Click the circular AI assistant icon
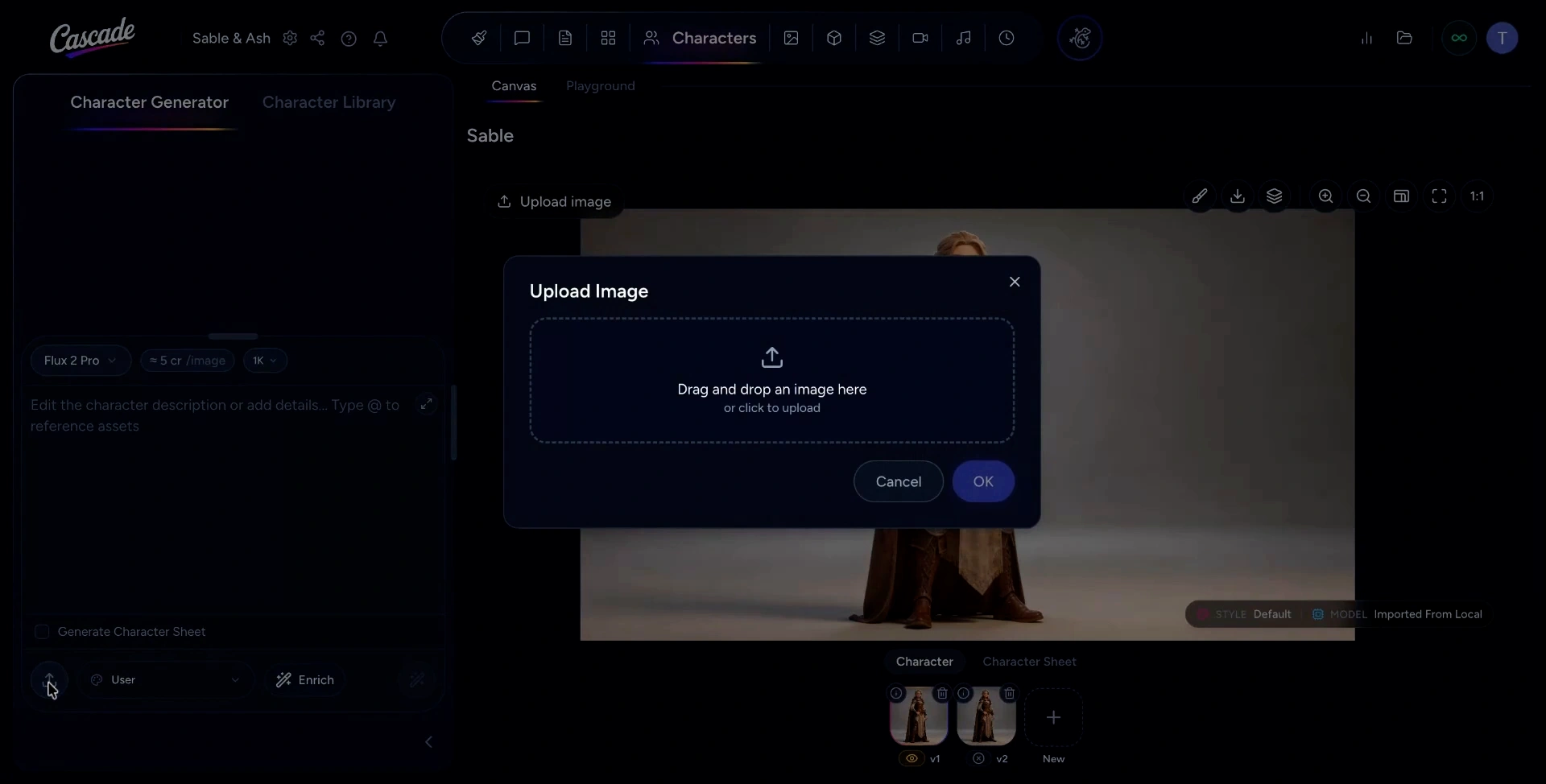The width and height of the screenshot is (1546, 784). 1080,38
